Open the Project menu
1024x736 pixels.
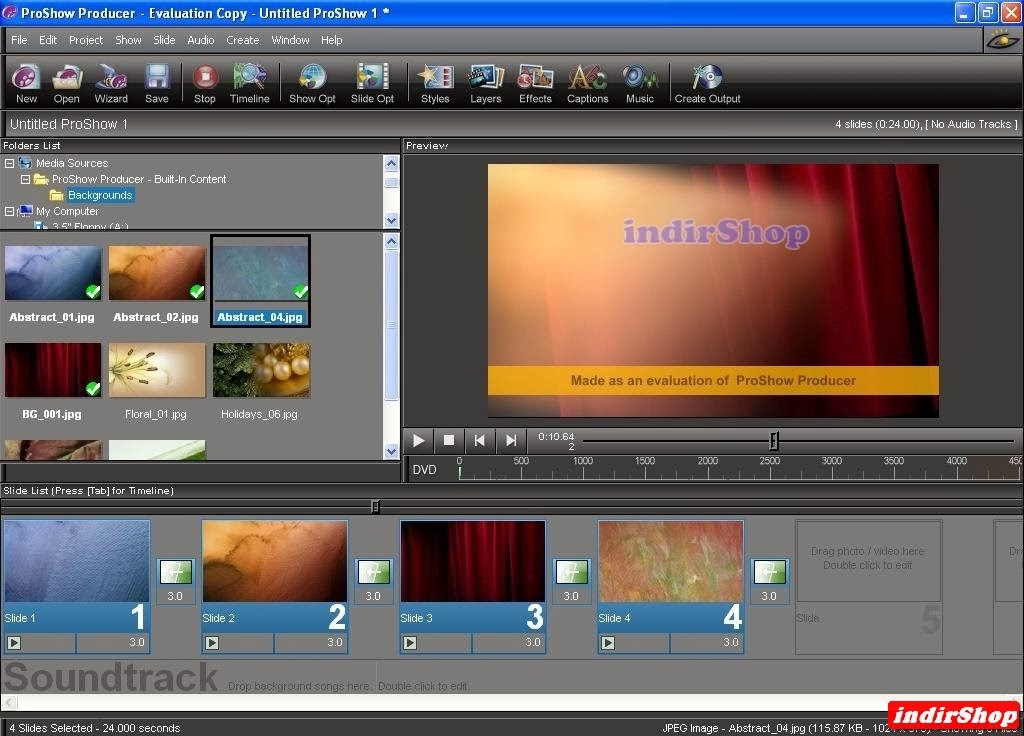[86, 40]
